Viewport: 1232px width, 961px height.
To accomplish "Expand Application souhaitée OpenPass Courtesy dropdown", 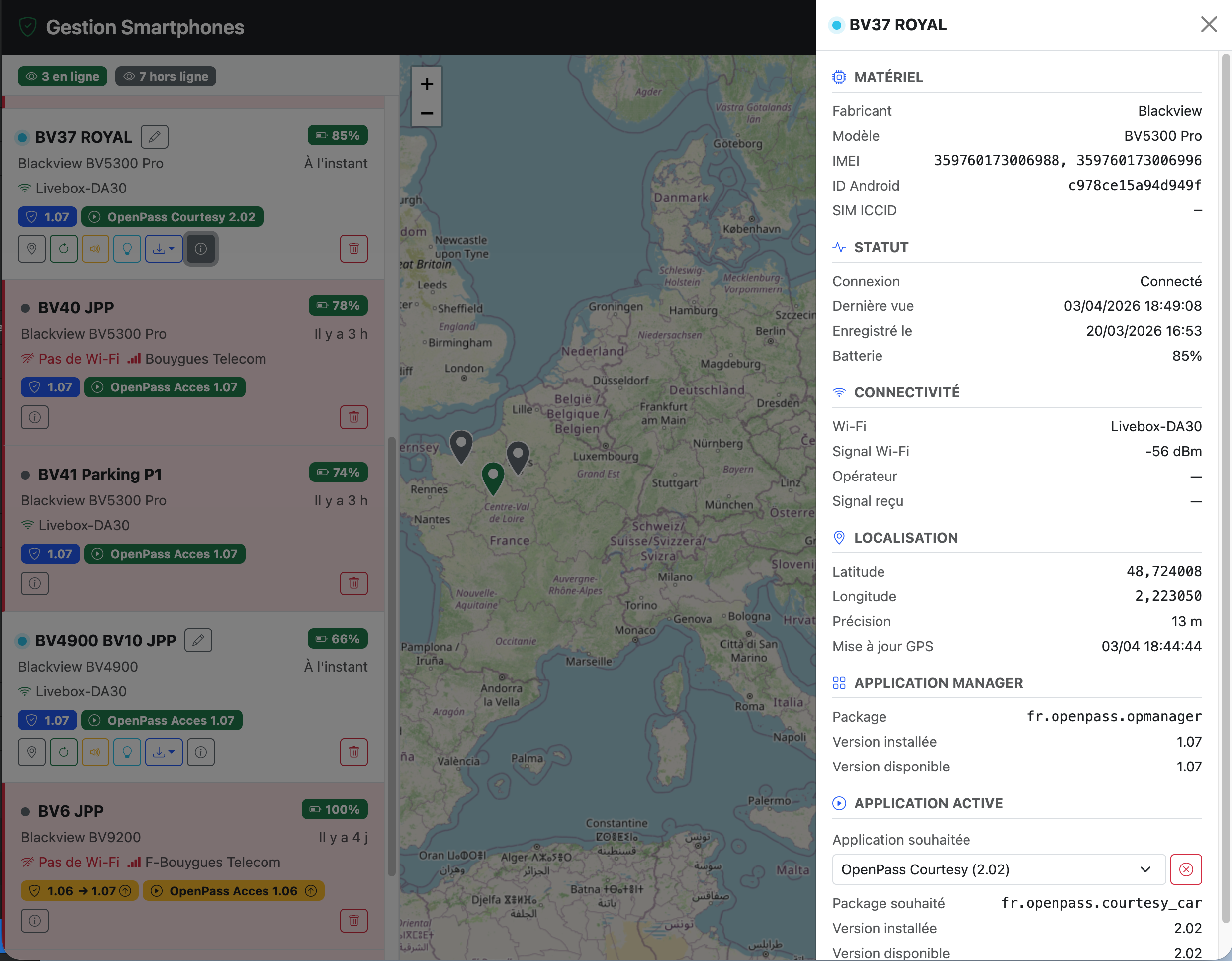I will click(x=998, y=869).
